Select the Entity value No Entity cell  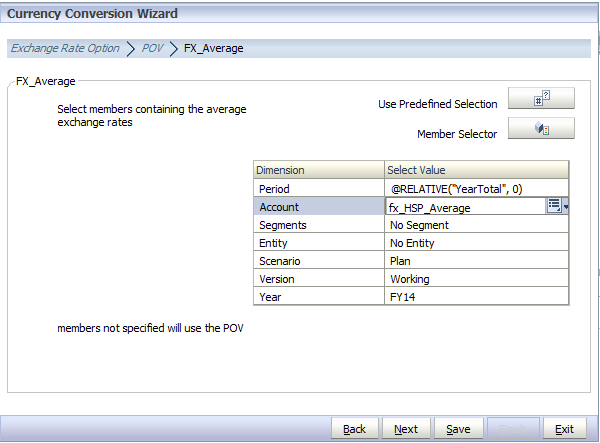point(476,243)
